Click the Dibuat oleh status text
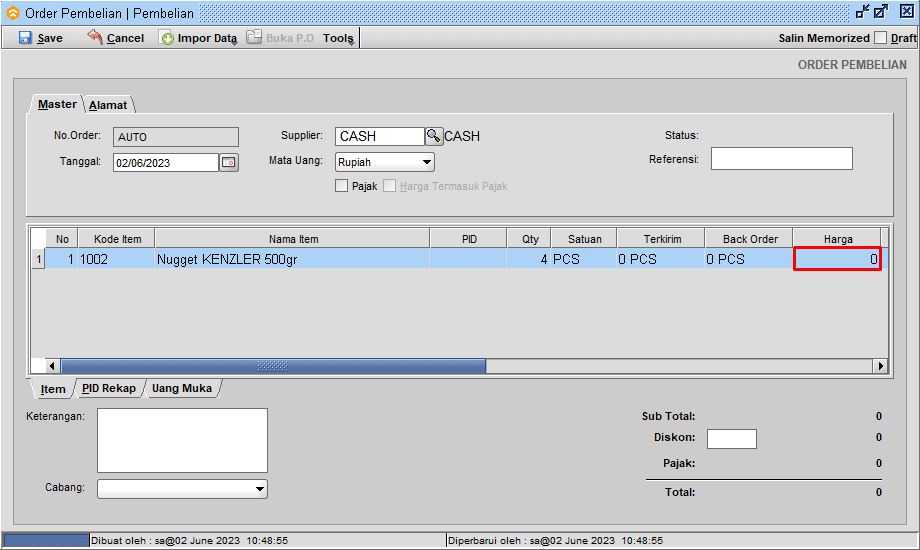The height and width of the screenshot is (550, 920). [189, 540]
